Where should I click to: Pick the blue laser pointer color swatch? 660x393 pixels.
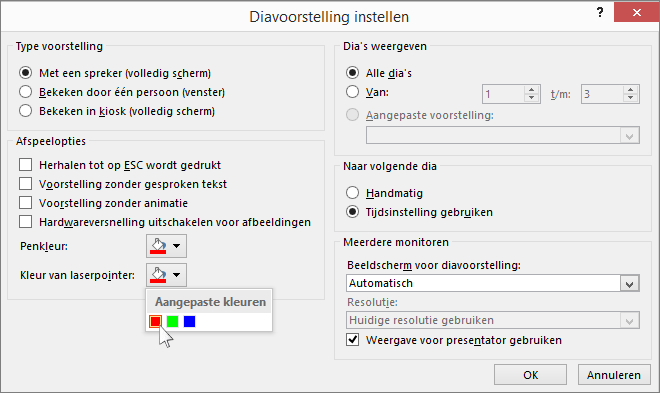click(189, 321)
